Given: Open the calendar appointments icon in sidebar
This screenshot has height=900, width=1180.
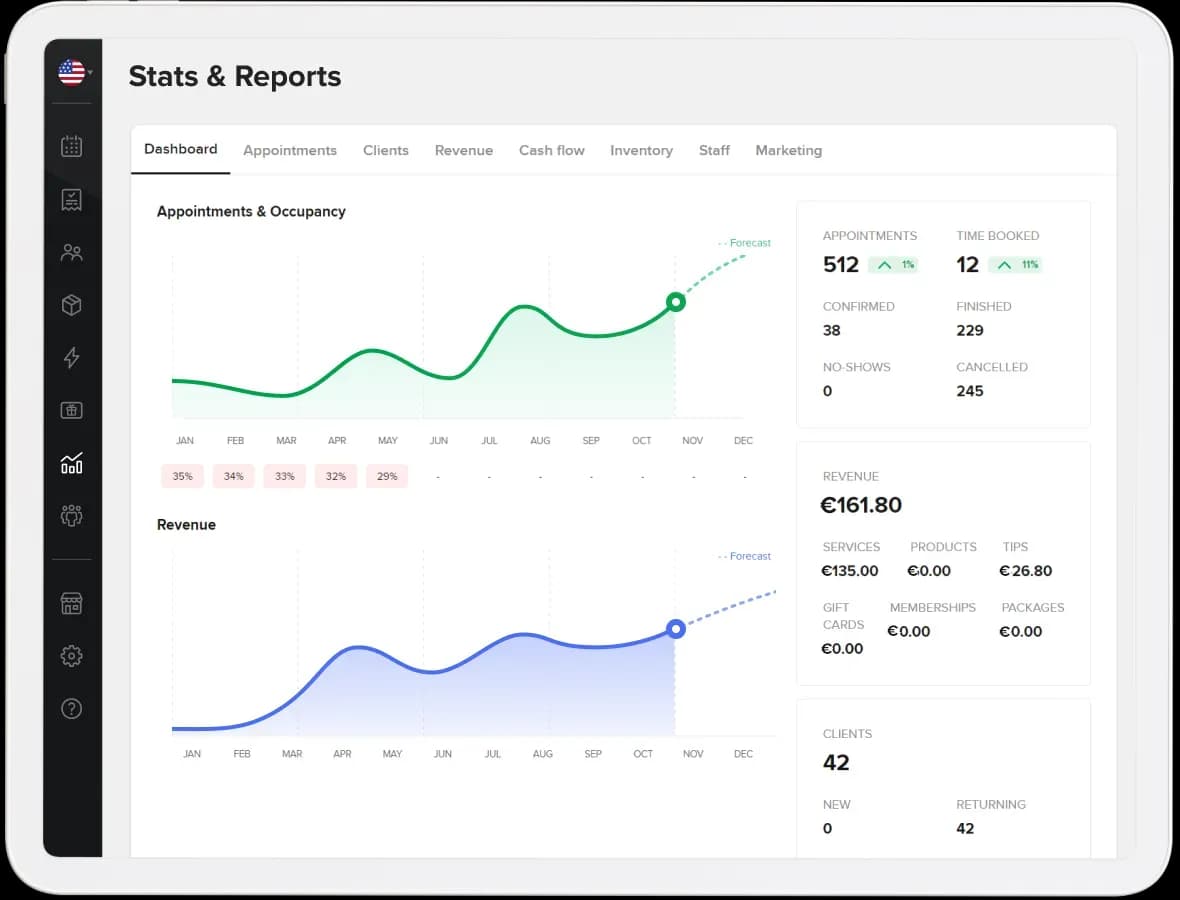Looking at the screenshot, I should click(71, 146).
